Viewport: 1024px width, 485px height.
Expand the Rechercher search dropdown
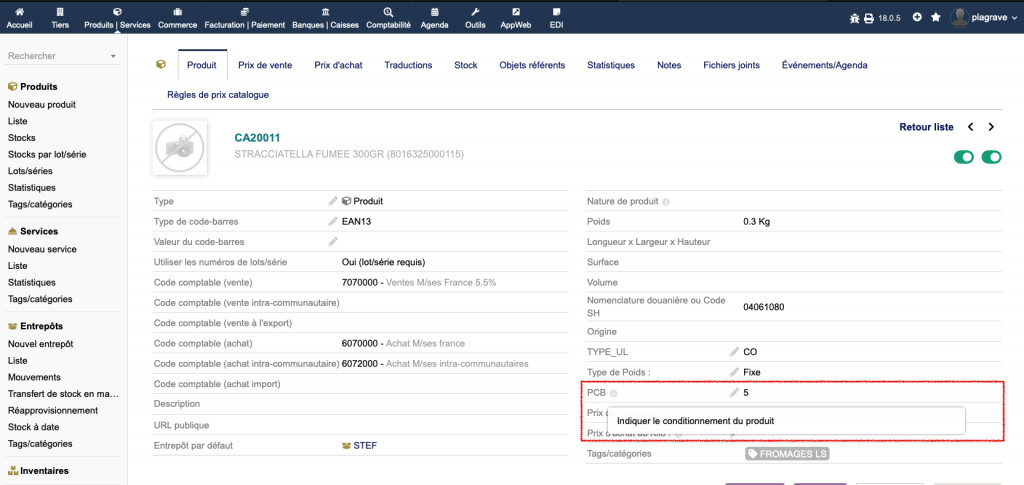pos(113,57)
